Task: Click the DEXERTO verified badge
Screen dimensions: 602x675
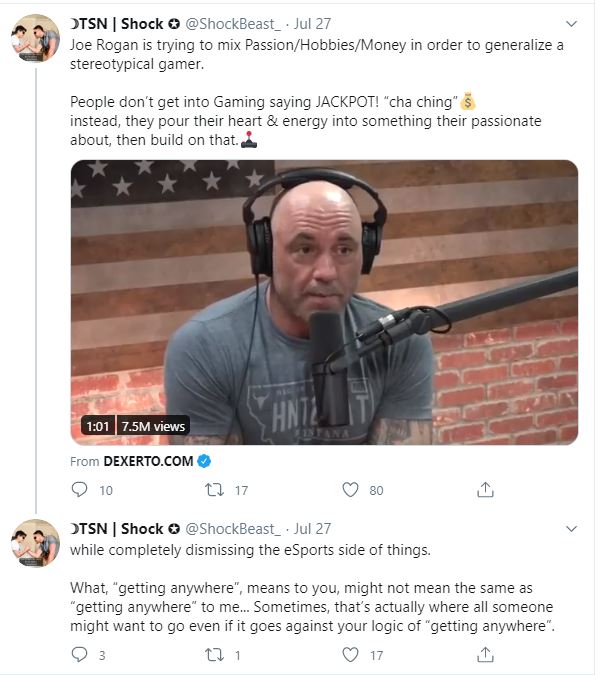Action: (x=204, y=461)
